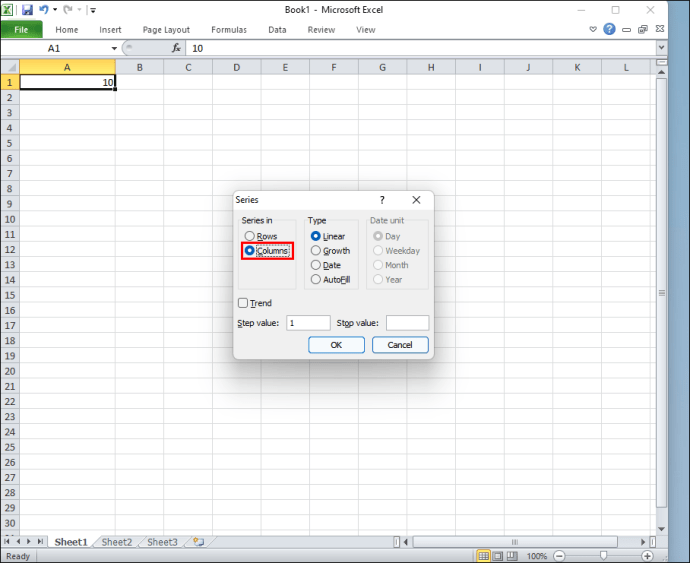Viewport: 690px width, 563px height.
Task: Open the Sheet1 tab
Action: 71,542
